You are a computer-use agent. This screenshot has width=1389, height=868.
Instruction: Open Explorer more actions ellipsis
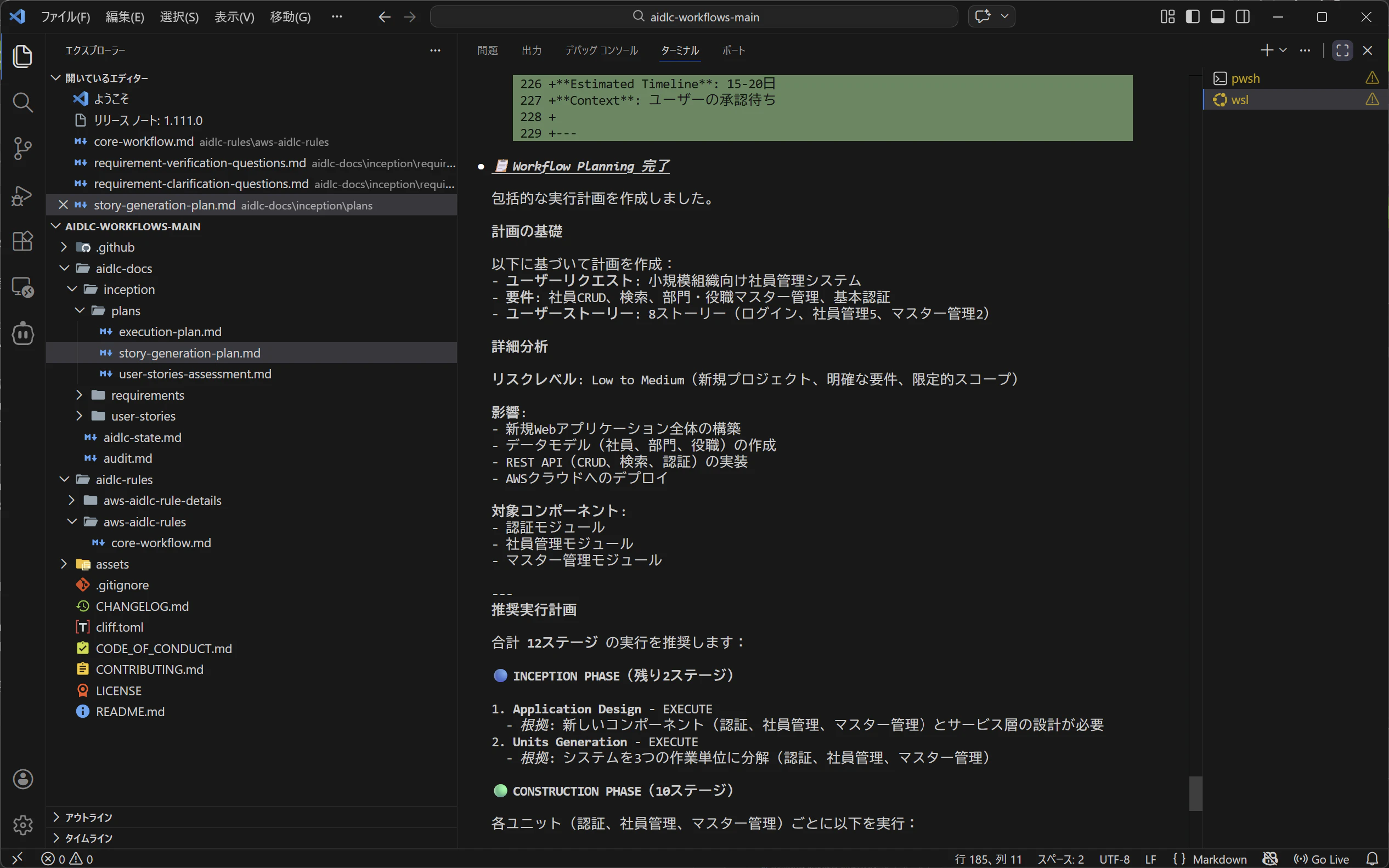pos(434,50)
